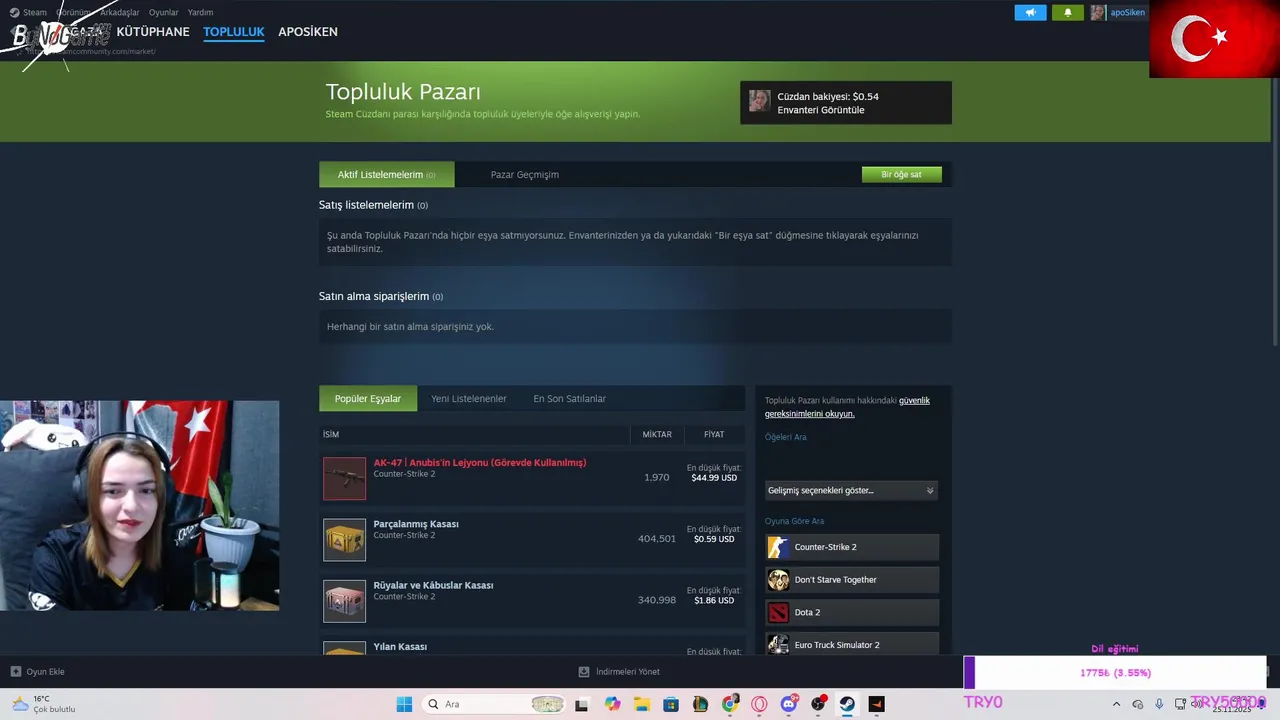Select the Popüler Eşyalar tab
The image size is (1280, 720).
(368, 398)
